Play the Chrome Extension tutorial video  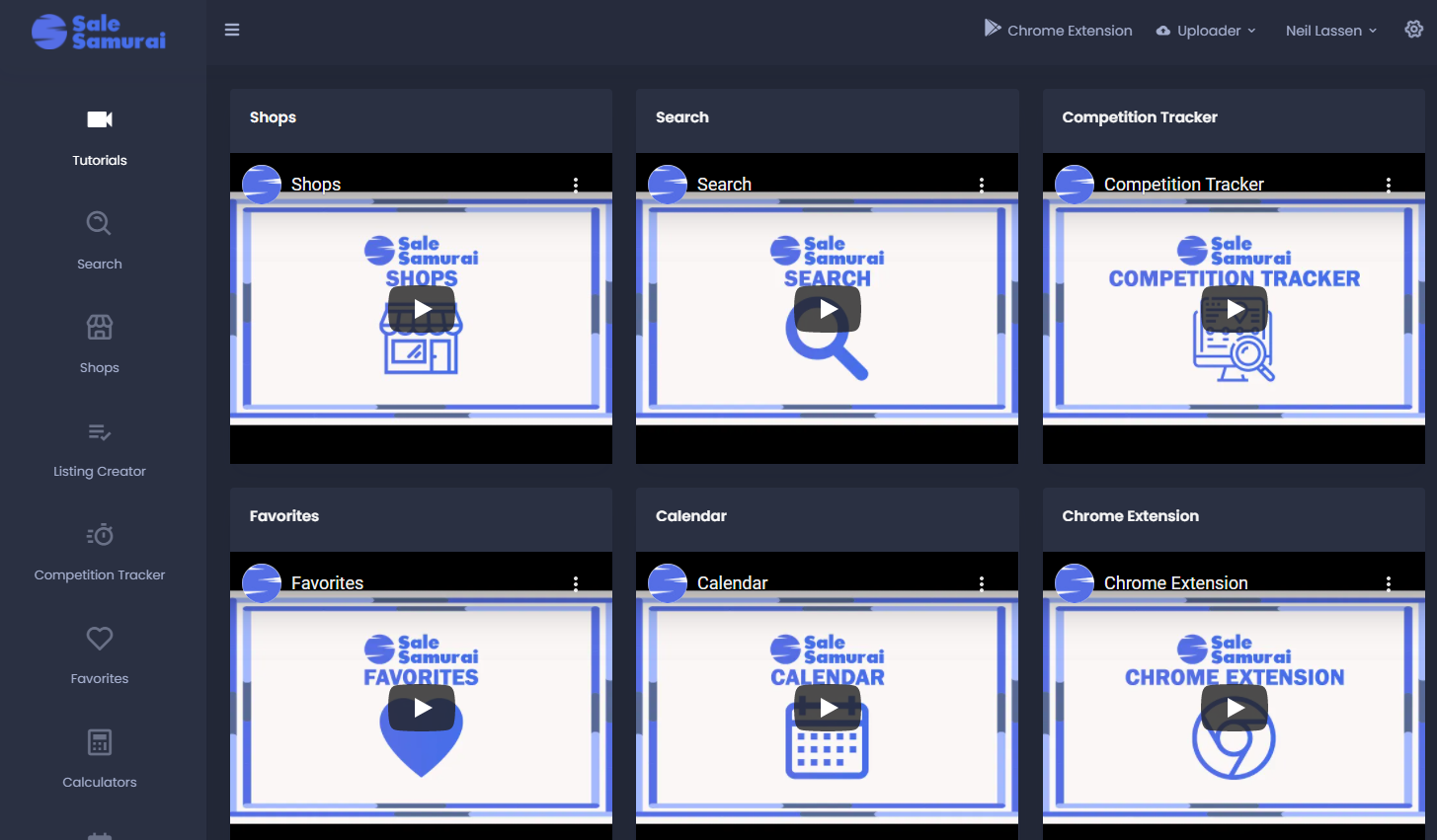point(1235,708)
